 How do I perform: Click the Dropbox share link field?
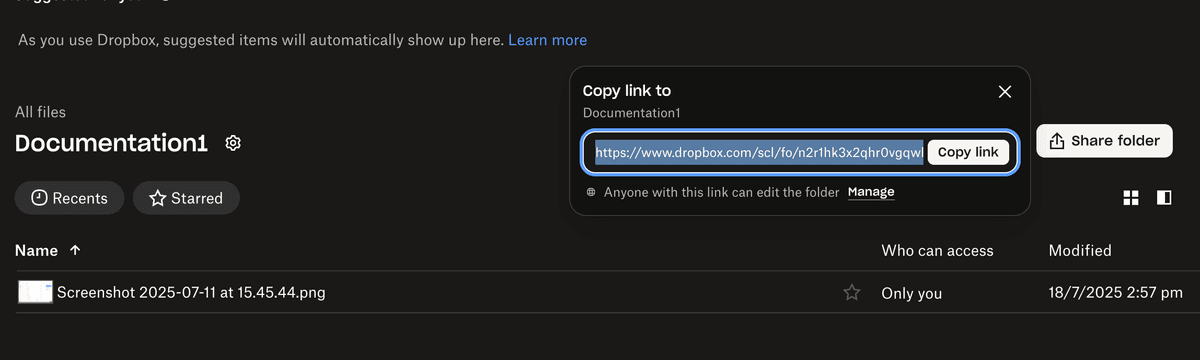(758, 152)
